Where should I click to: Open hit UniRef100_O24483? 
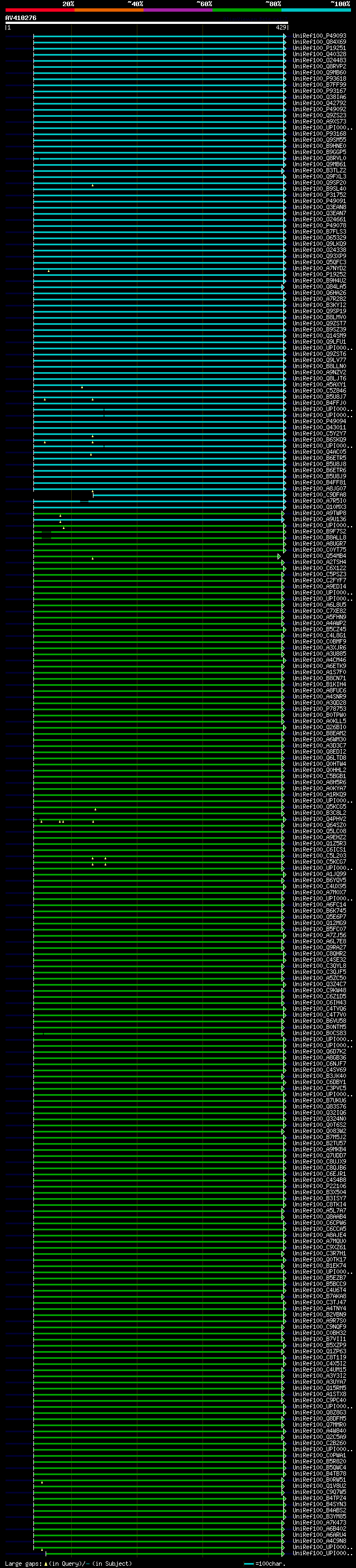click(319, 60)
